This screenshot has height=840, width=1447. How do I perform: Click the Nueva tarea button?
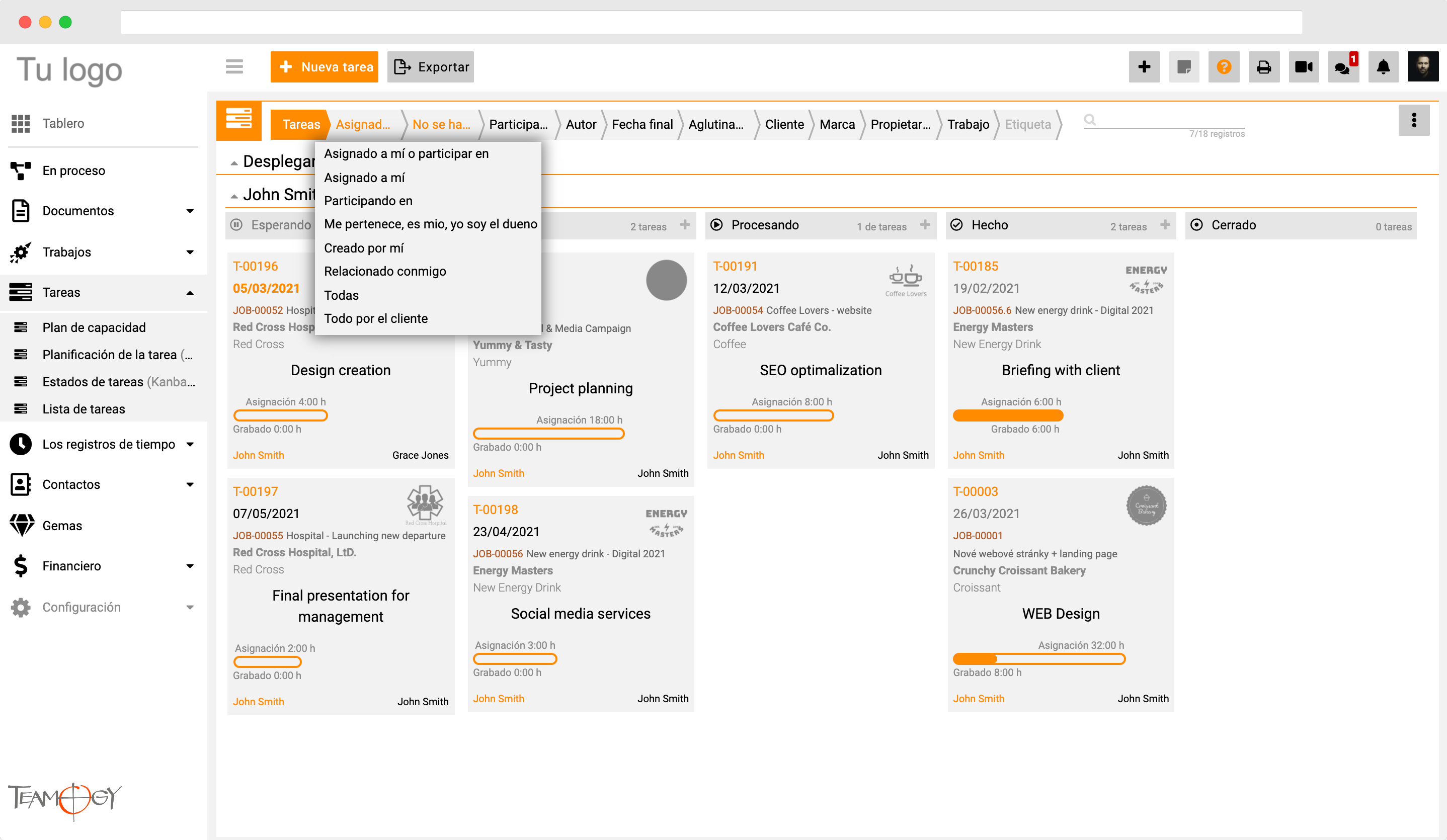(x=325, y=67)
